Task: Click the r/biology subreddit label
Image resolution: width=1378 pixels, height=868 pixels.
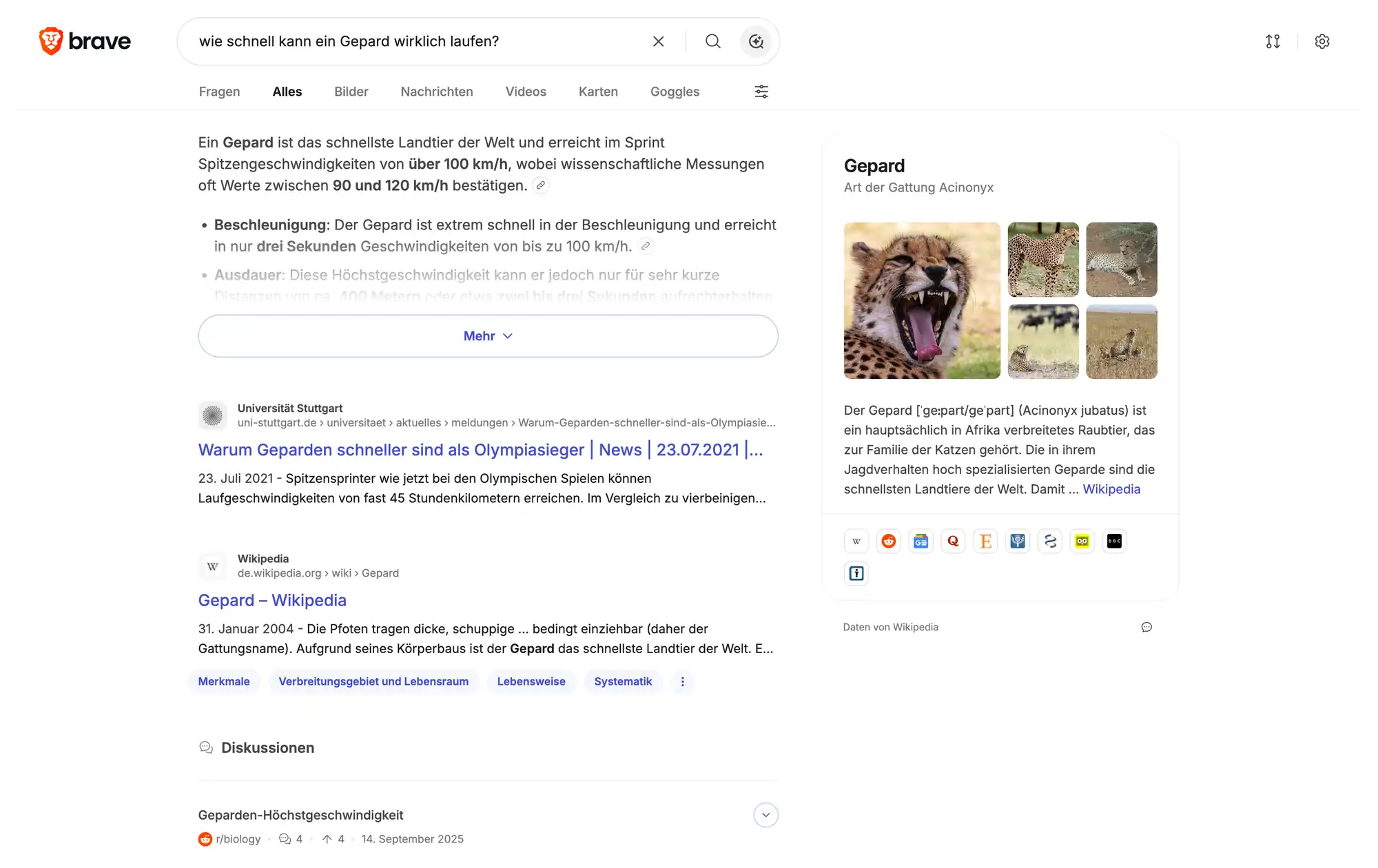Action: point(238,839)
